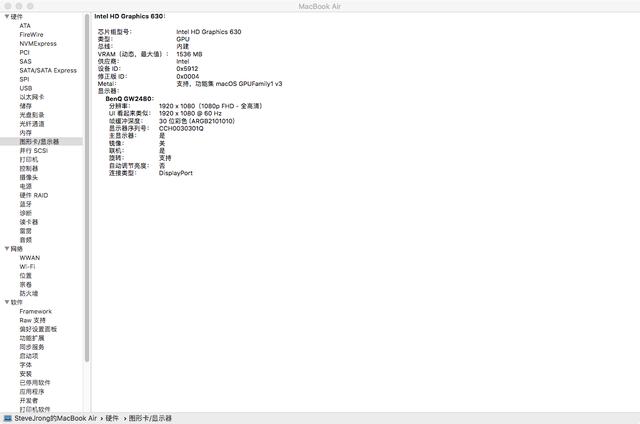Click the computer icon in the path bar
Screen dimensions: 640x424
[x=7, y=418]
